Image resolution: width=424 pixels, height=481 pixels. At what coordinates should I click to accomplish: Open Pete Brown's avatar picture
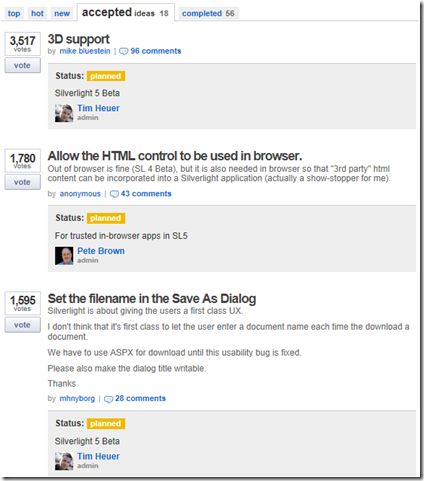(64, 256)
